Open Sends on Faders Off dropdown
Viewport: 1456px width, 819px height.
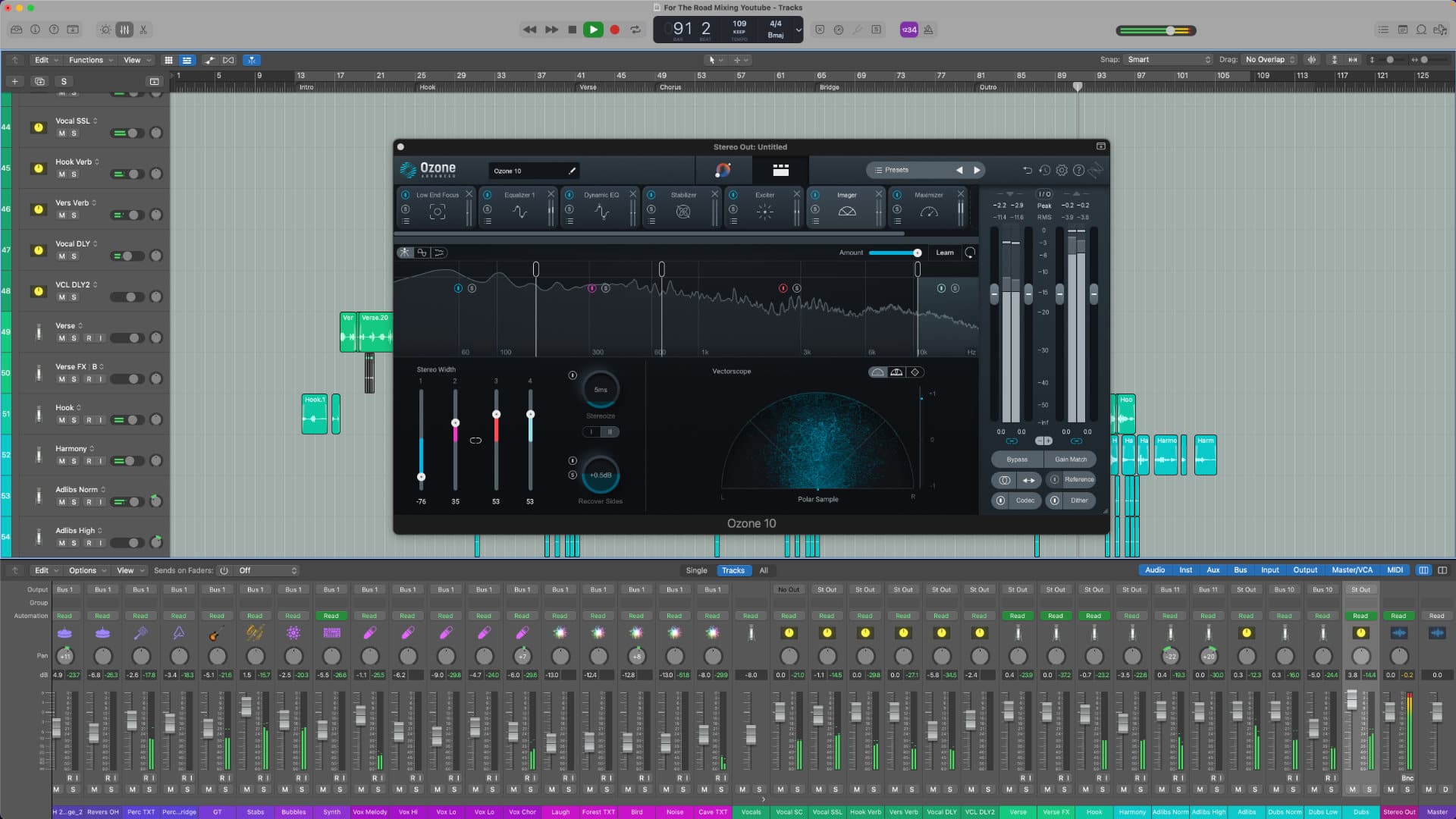coord(268,570)
